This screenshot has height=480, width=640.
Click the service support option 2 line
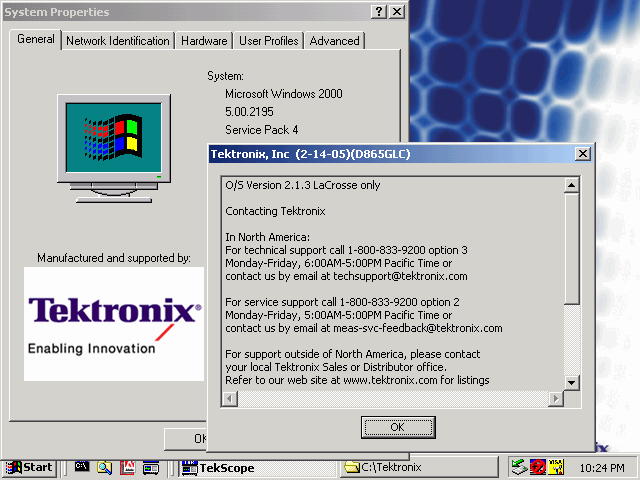pyautogui.click(x=342, y=302)
